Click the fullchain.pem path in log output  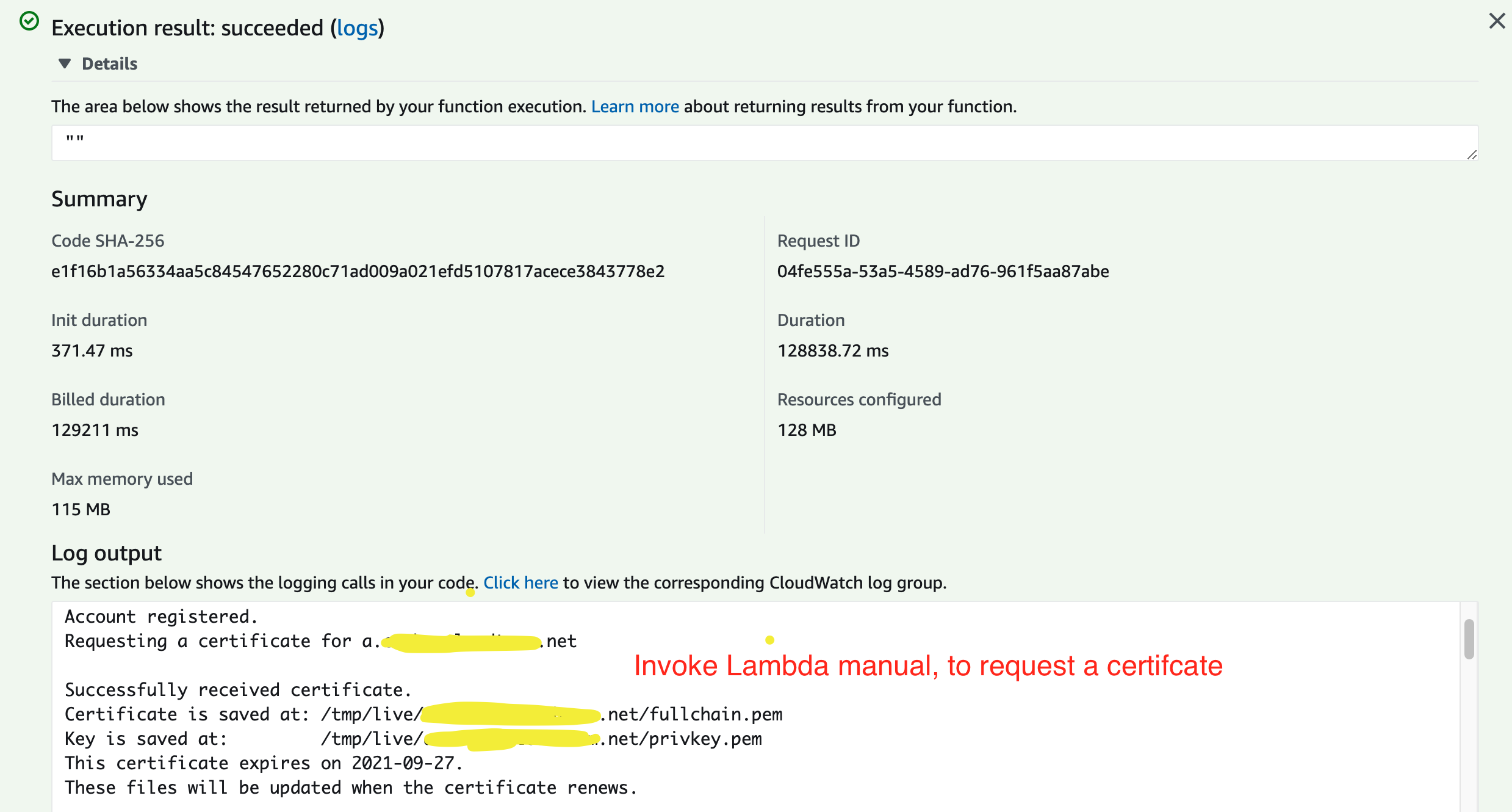pyautogui.click(x=715, y=714)
